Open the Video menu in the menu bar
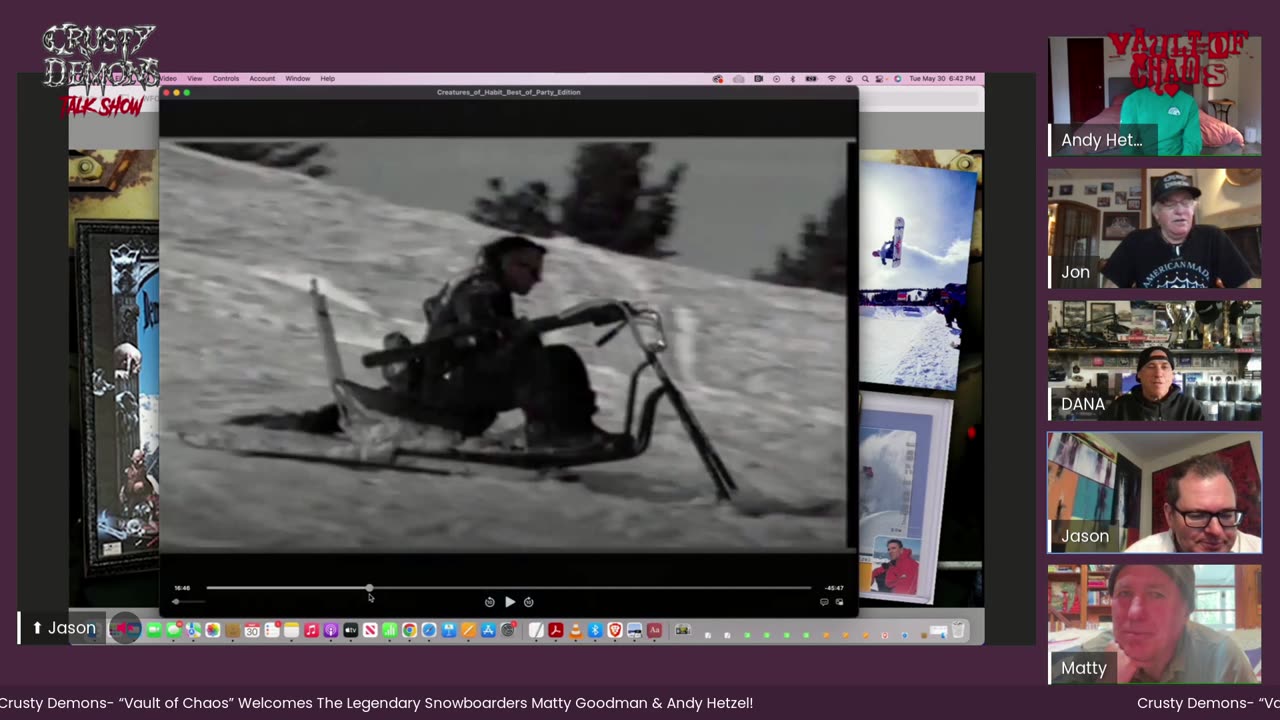 coord(168,78)
